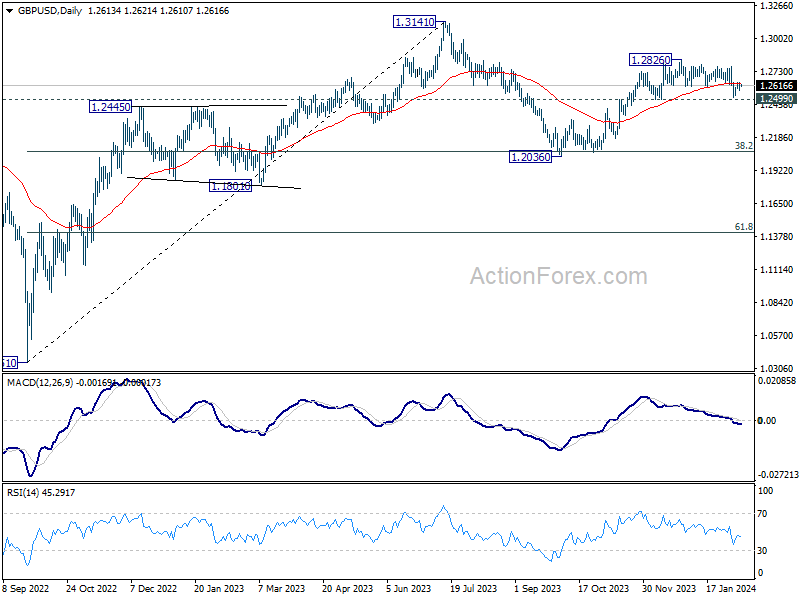Click the current price tag 1.26166

776,86
